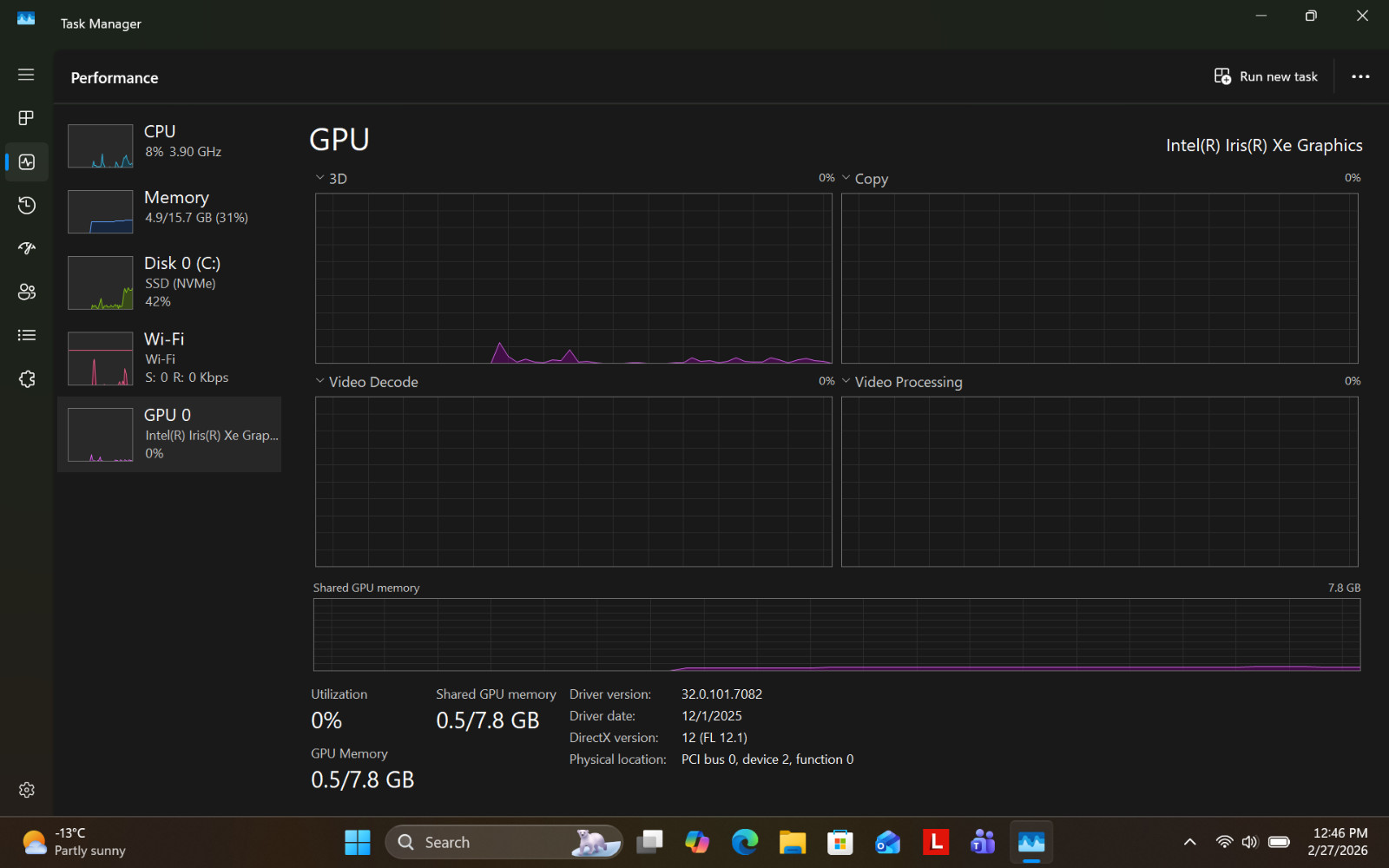Open the App history page icon
The height and width of the screenshot is (868, 1389).
pos(26,205)
